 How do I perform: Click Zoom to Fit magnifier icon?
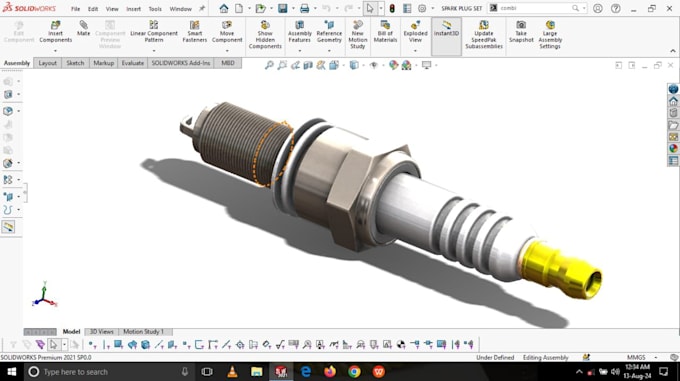tap(269, 65)
